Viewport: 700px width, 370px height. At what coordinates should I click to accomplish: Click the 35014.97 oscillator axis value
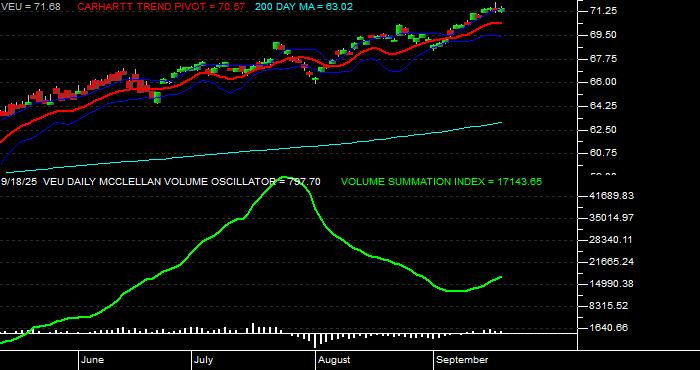tap(612, 218)
